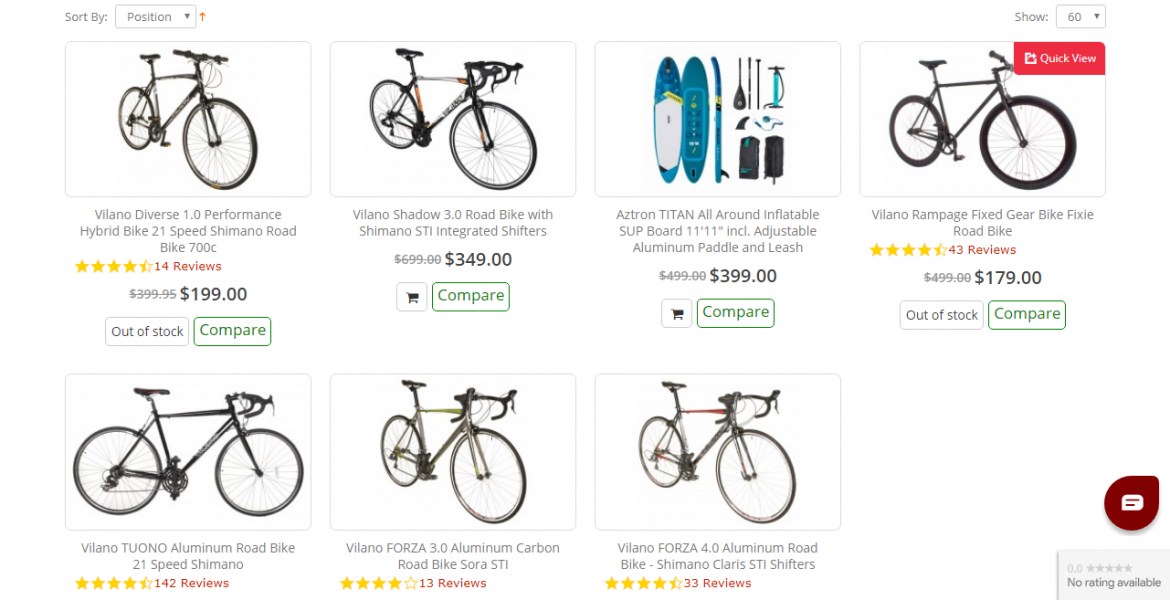Screen dimensions: 1170x600
Task: Click the Google rating badge
Action: point(1113,575)
